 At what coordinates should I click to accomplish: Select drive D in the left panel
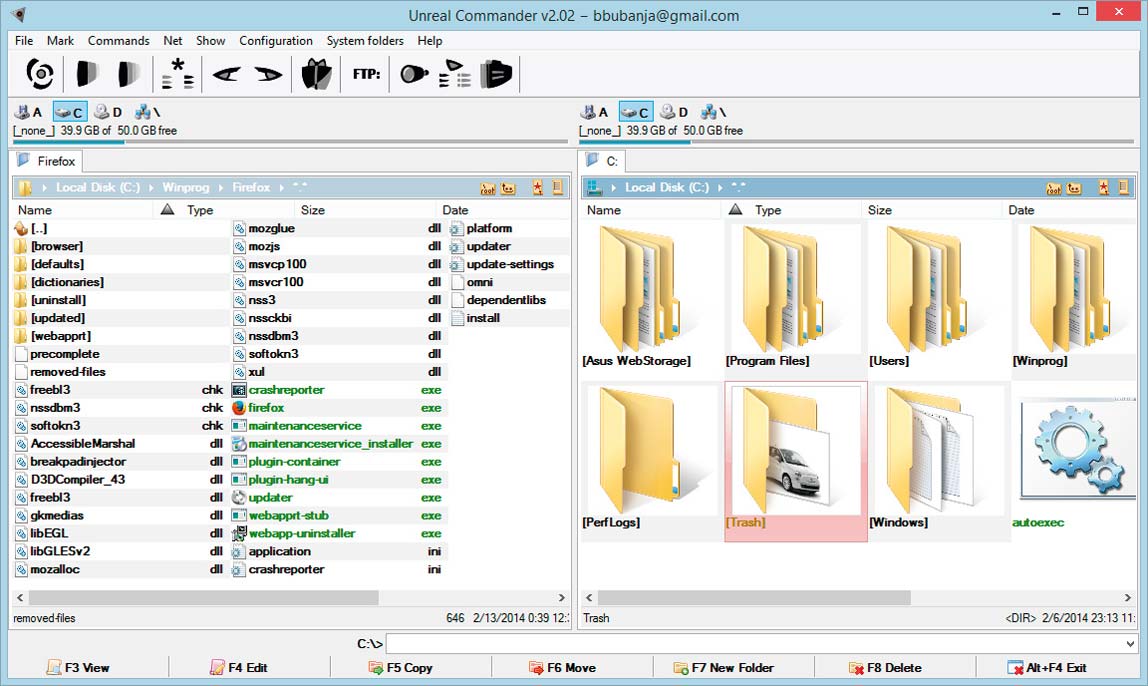click(108, 112)
